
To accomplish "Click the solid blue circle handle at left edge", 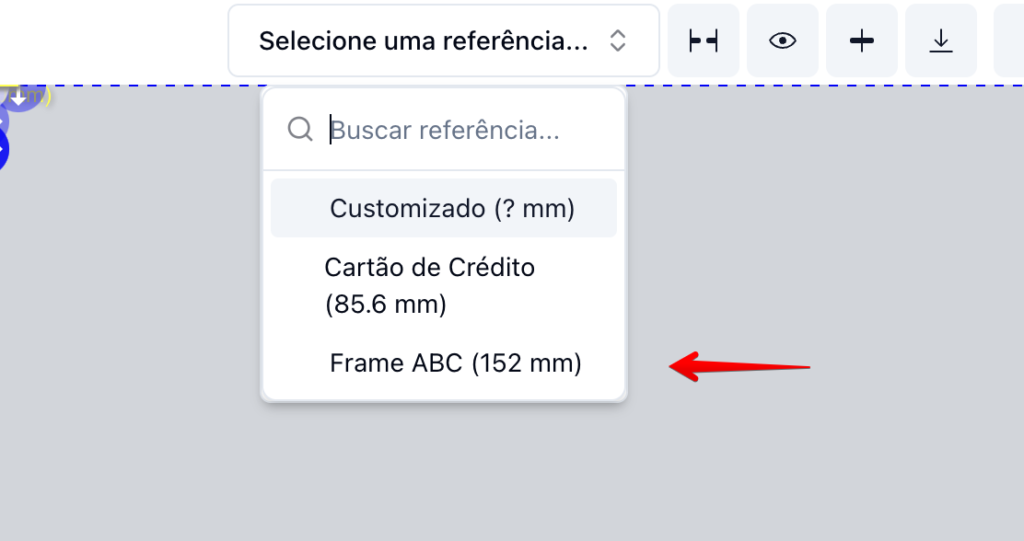I will 2,150.
